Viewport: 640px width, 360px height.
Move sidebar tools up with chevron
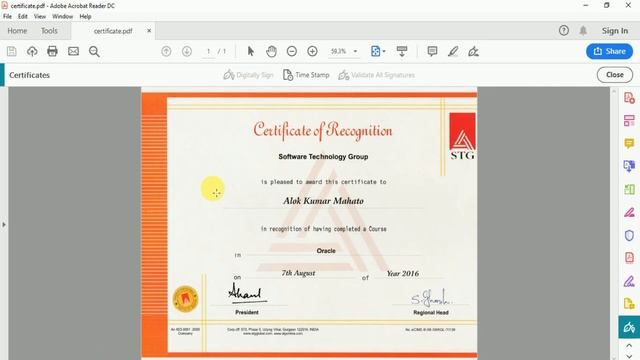(x=629, y=346)
